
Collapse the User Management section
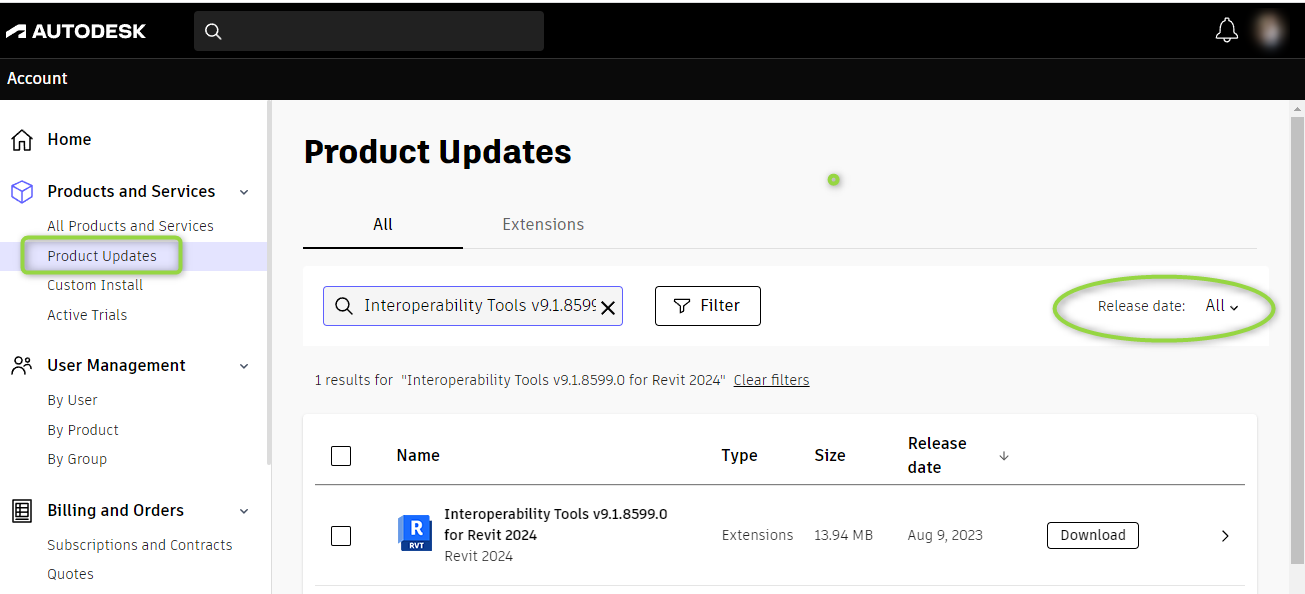click(x=245, y=366)
